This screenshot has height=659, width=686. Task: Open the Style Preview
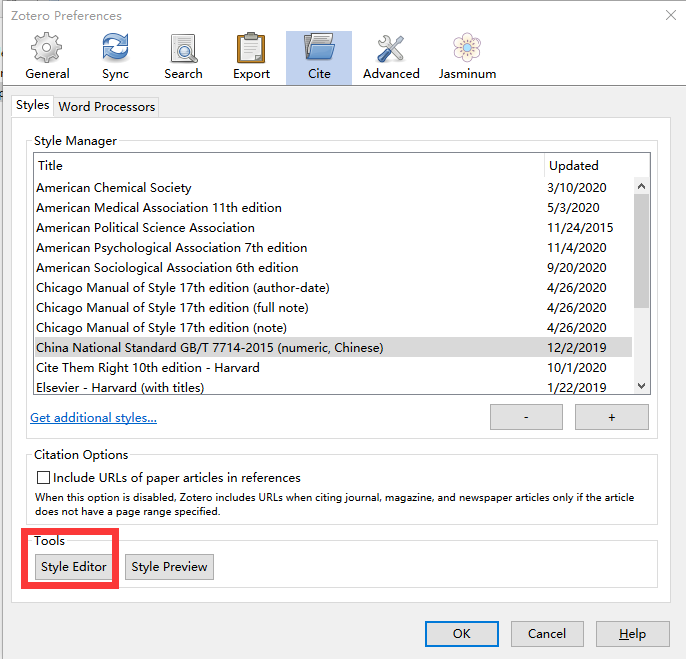169,567
